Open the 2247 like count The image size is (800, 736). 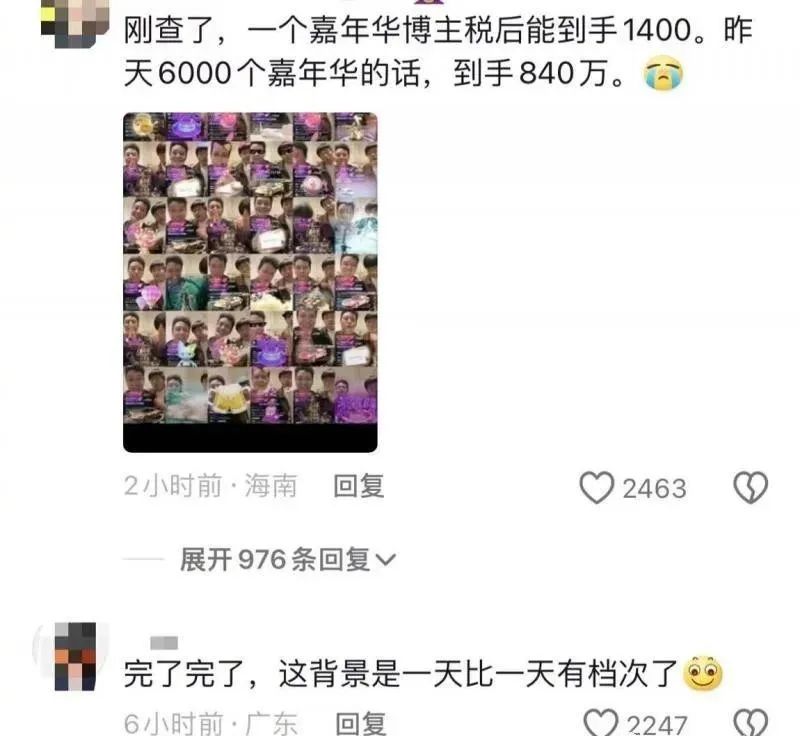tap(657, 724)
